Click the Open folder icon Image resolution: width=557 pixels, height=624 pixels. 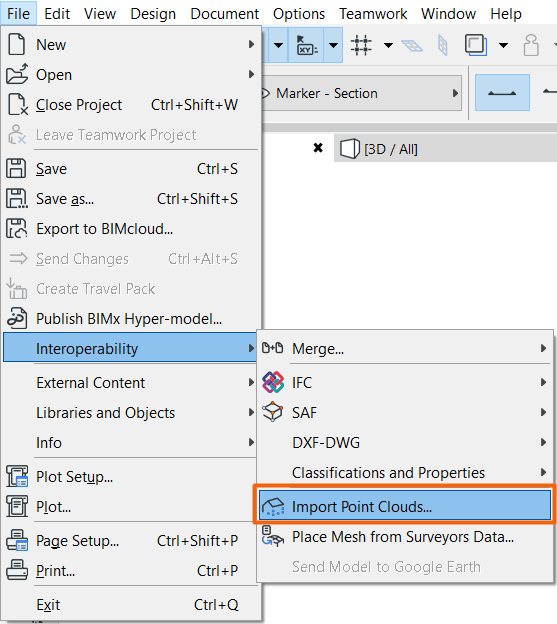[x=17, y=74]
